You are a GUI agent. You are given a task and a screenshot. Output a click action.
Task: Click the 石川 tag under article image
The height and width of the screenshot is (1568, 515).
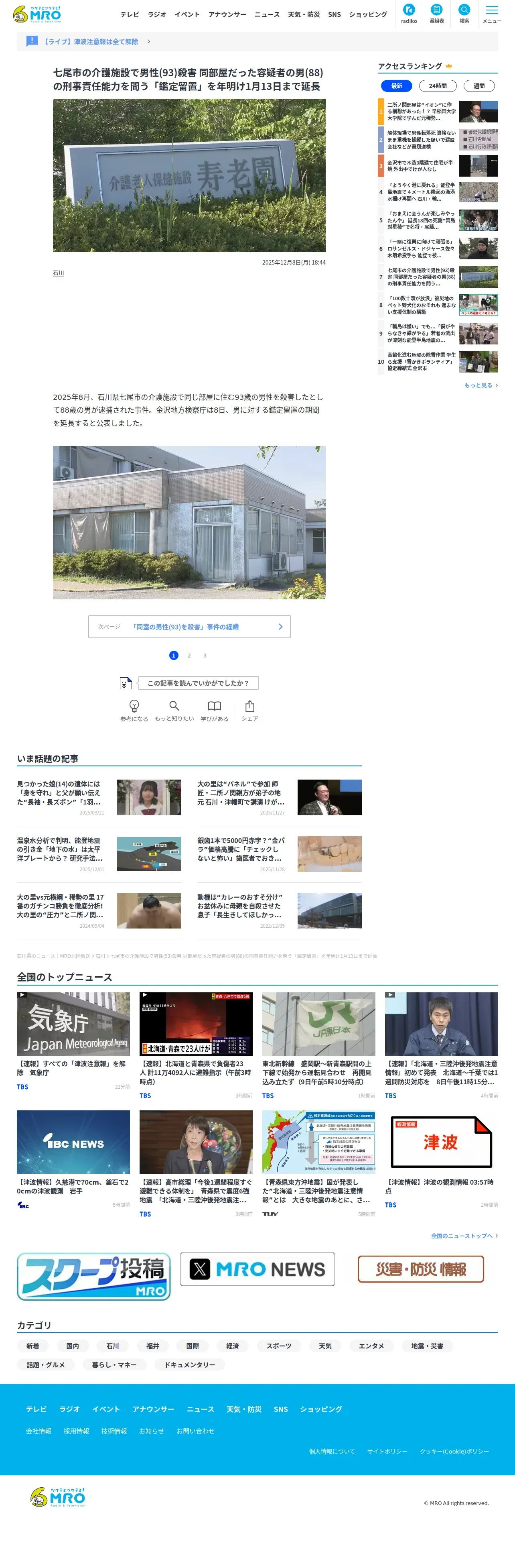point(59,273)
